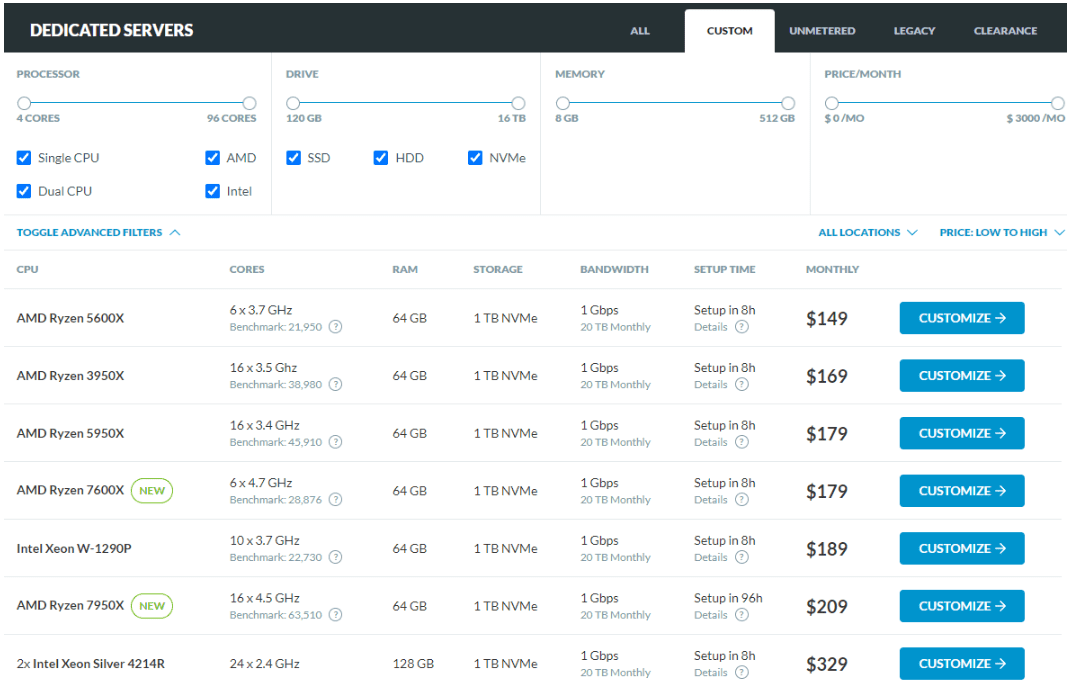This screenshot has width=1072, height=690.
Task: Click the NEW badge beside Ryzen 7950X
Action: click(152, 606)
